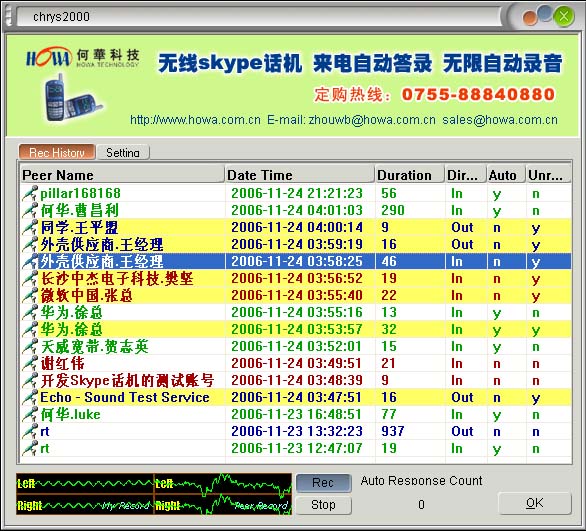
Task: Select the 天威宽带.贺志英 record
Action: 295,346
